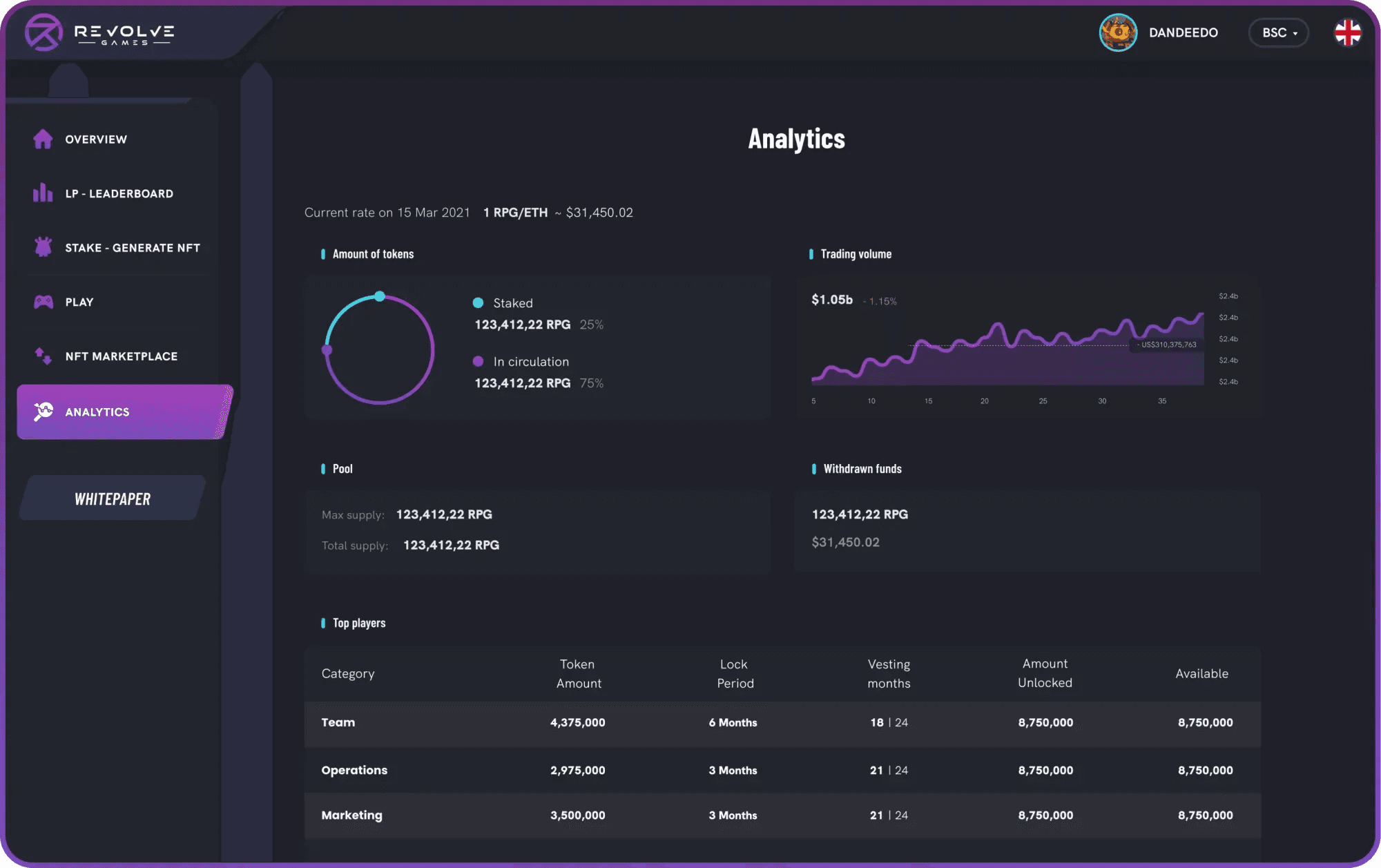Click the US$310,375,763 chart marker label

click(x=1168, y=345)
